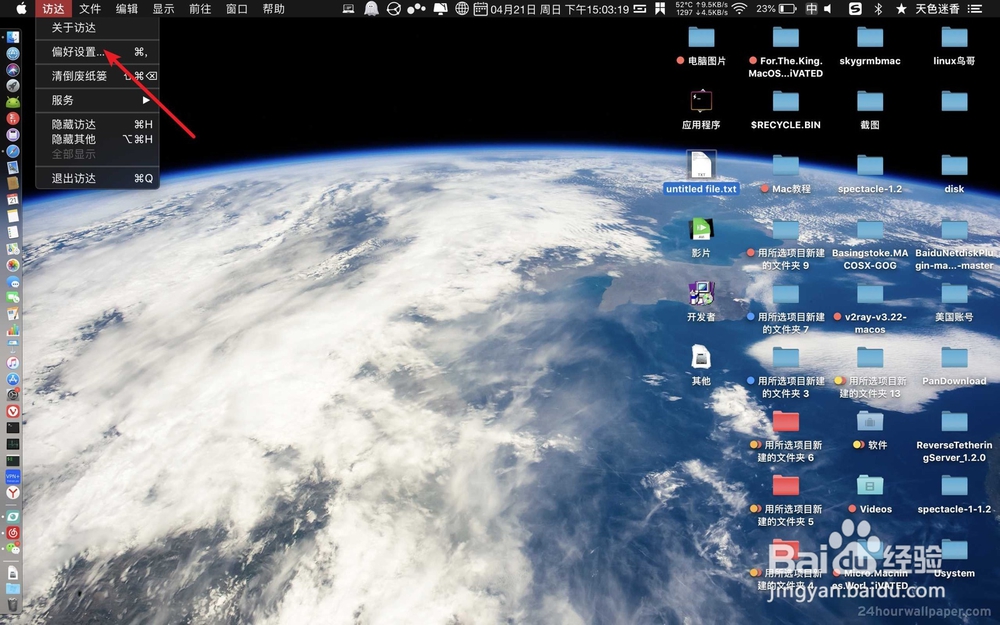1000x625 pixels.
Task: Select 隐藏其他 menu item
Action: (97, 139)
